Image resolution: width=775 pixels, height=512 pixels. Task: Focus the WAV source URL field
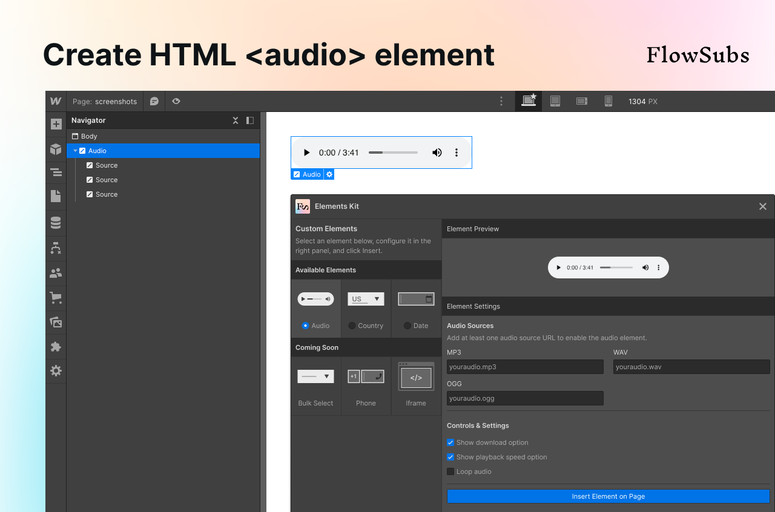point(691,367)
